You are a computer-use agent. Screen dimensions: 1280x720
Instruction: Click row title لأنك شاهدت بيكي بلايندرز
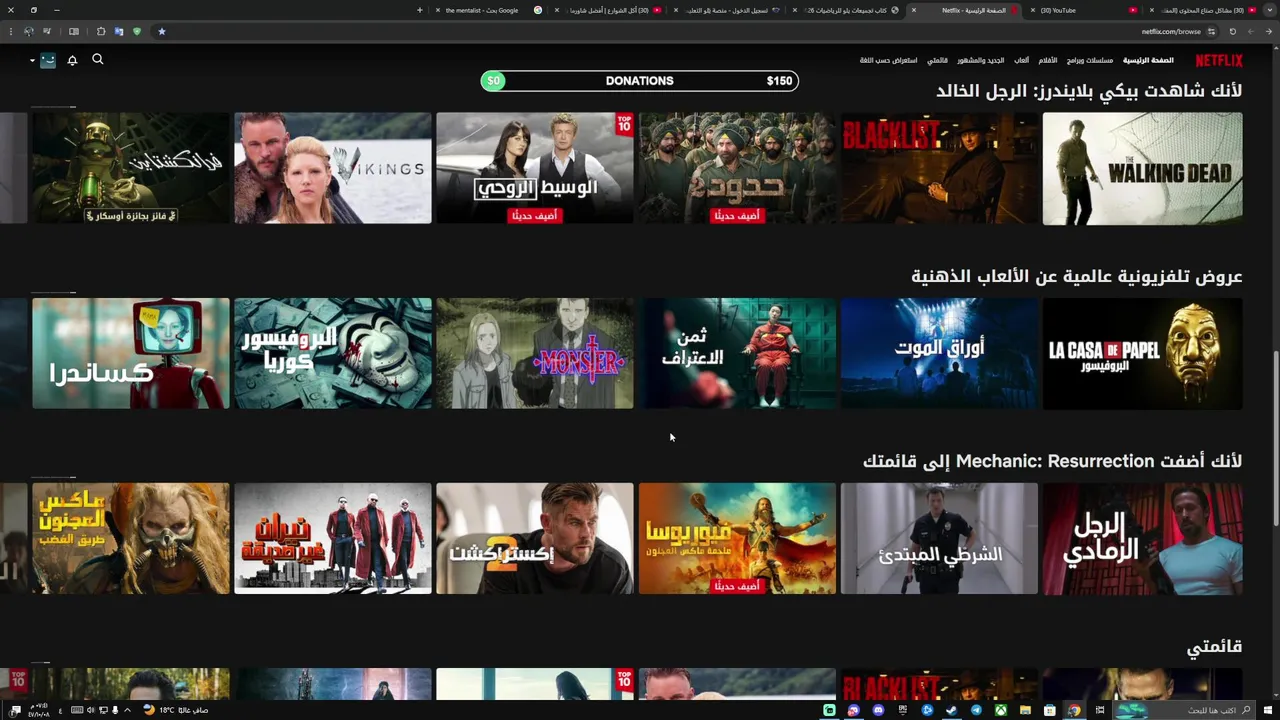pos(1089,91)
